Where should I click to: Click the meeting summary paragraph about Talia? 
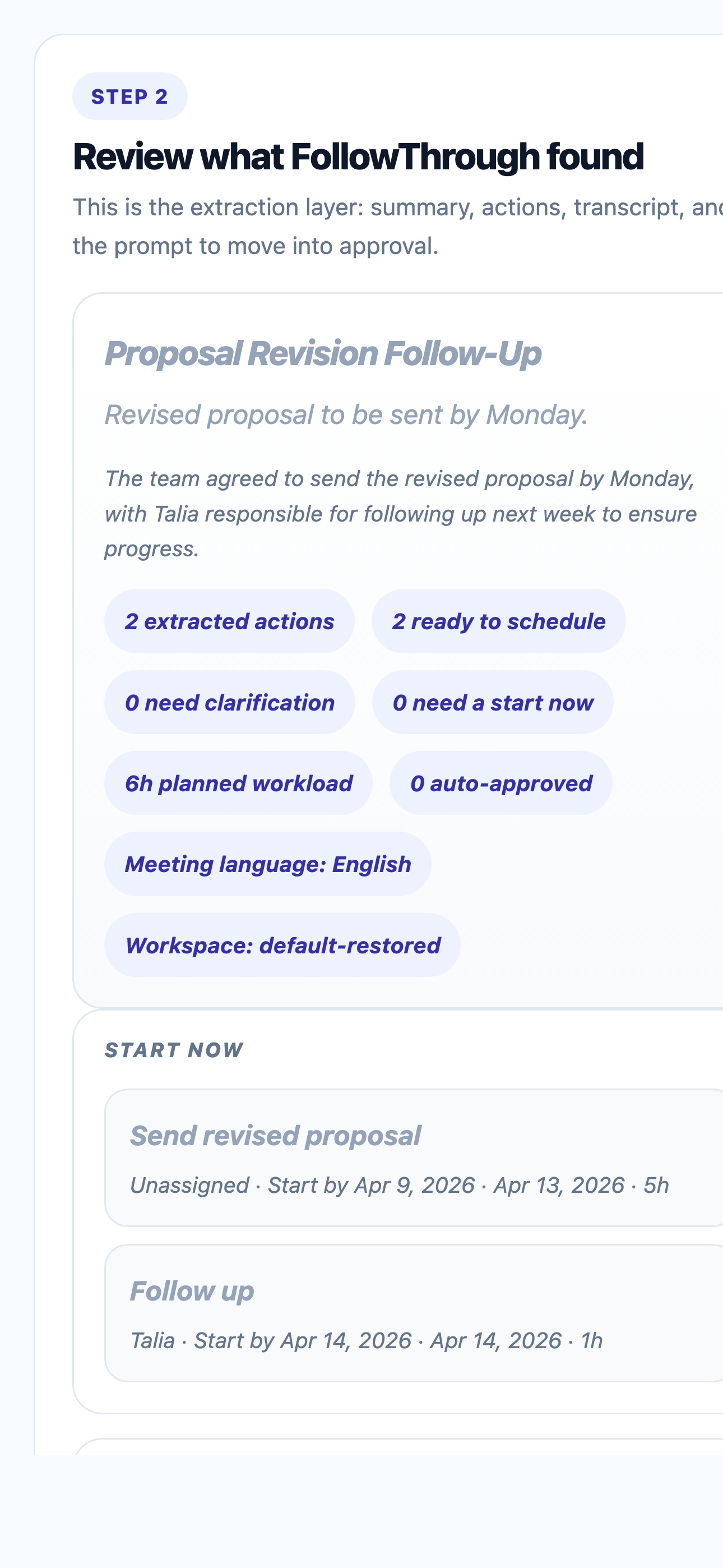click(x=402, y=513)
